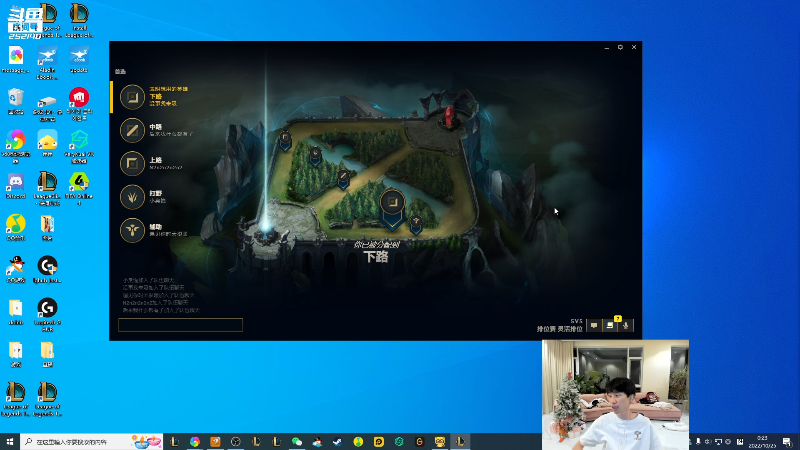Viewport: 800px width, 450px height.
Task: Toggle the voice microphone button in client
Action: [x=626, y=326]
